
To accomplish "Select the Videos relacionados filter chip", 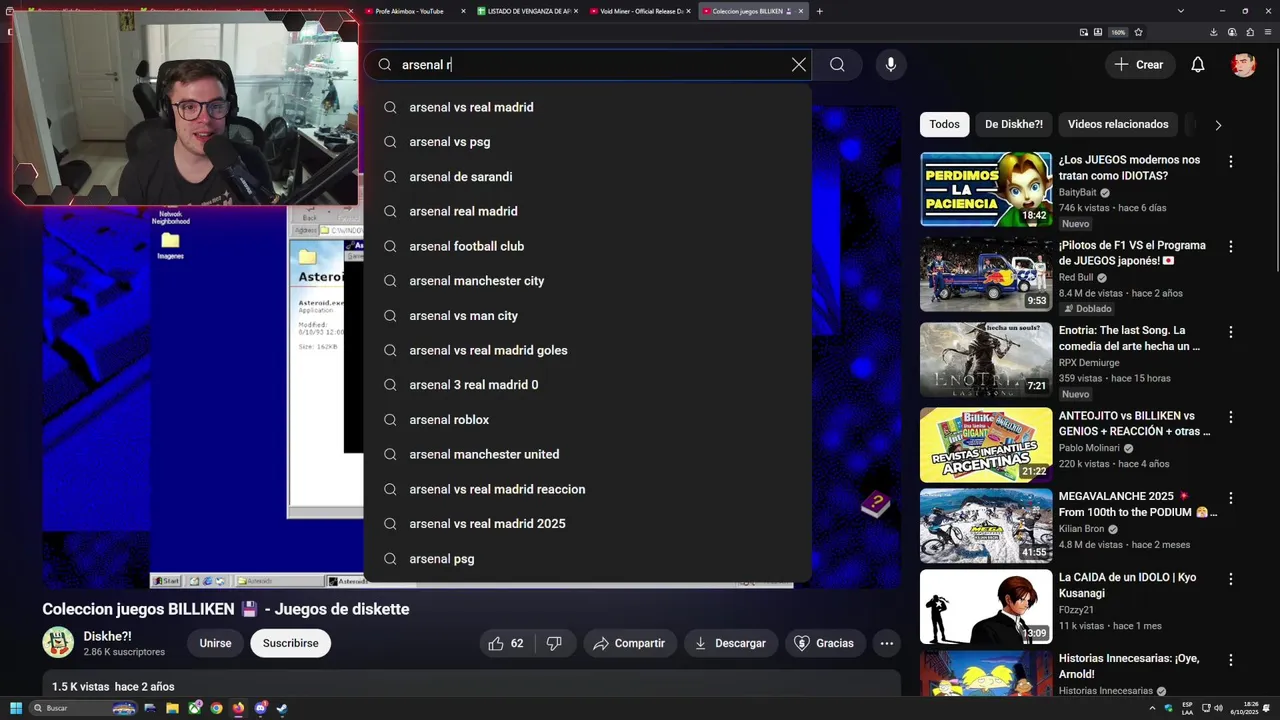I will click(1118, 125).
